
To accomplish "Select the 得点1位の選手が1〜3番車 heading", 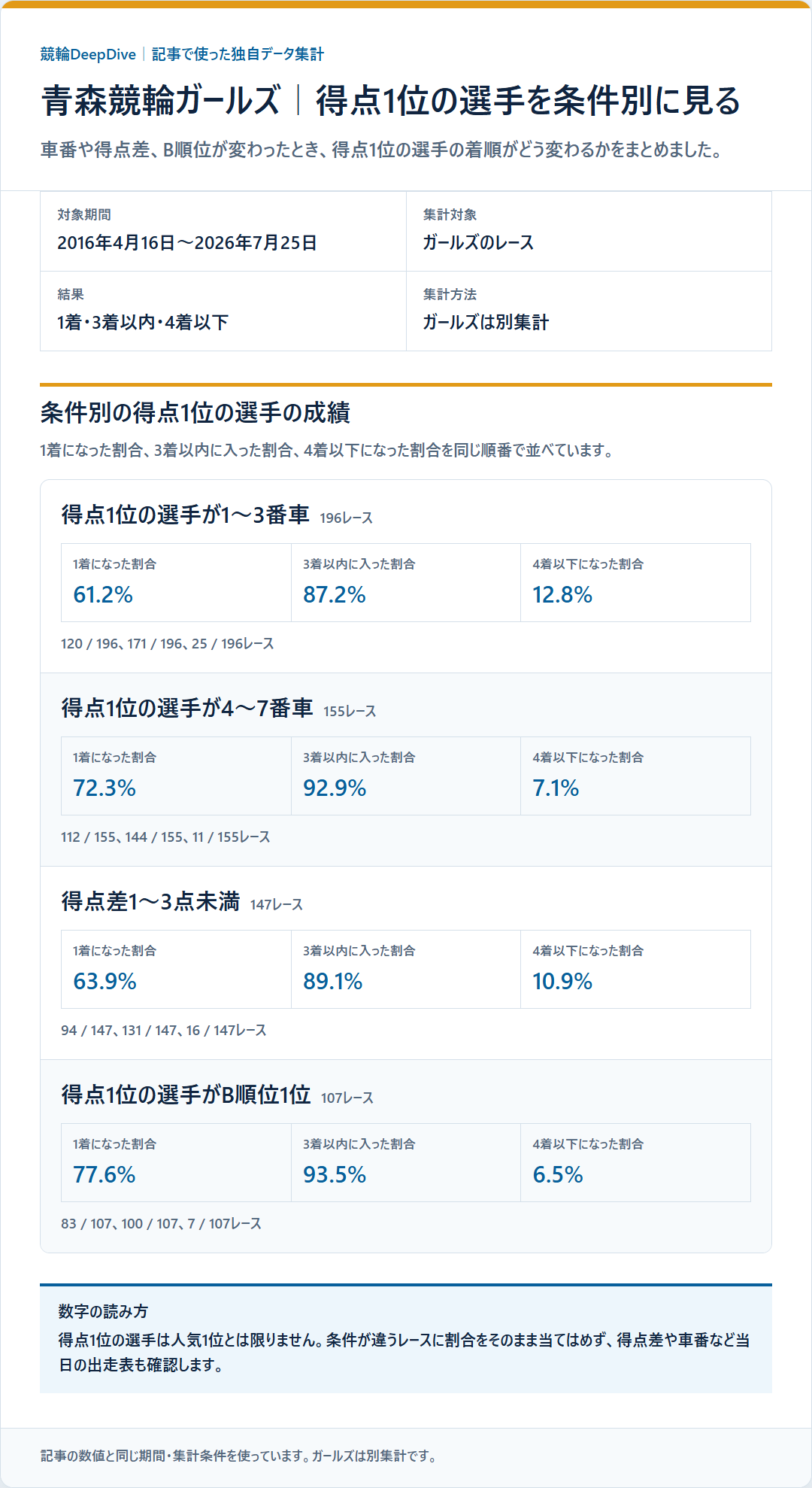I will tap(186, 515).
